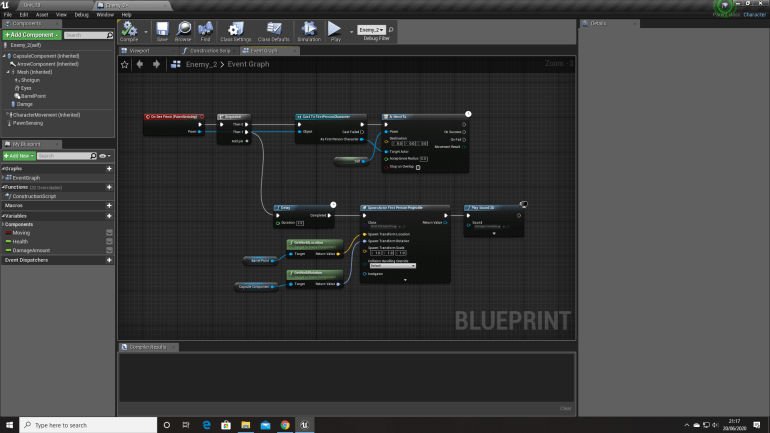770x433 pixels.
Task: Click the My Blueprint search field
Action: 64,156
